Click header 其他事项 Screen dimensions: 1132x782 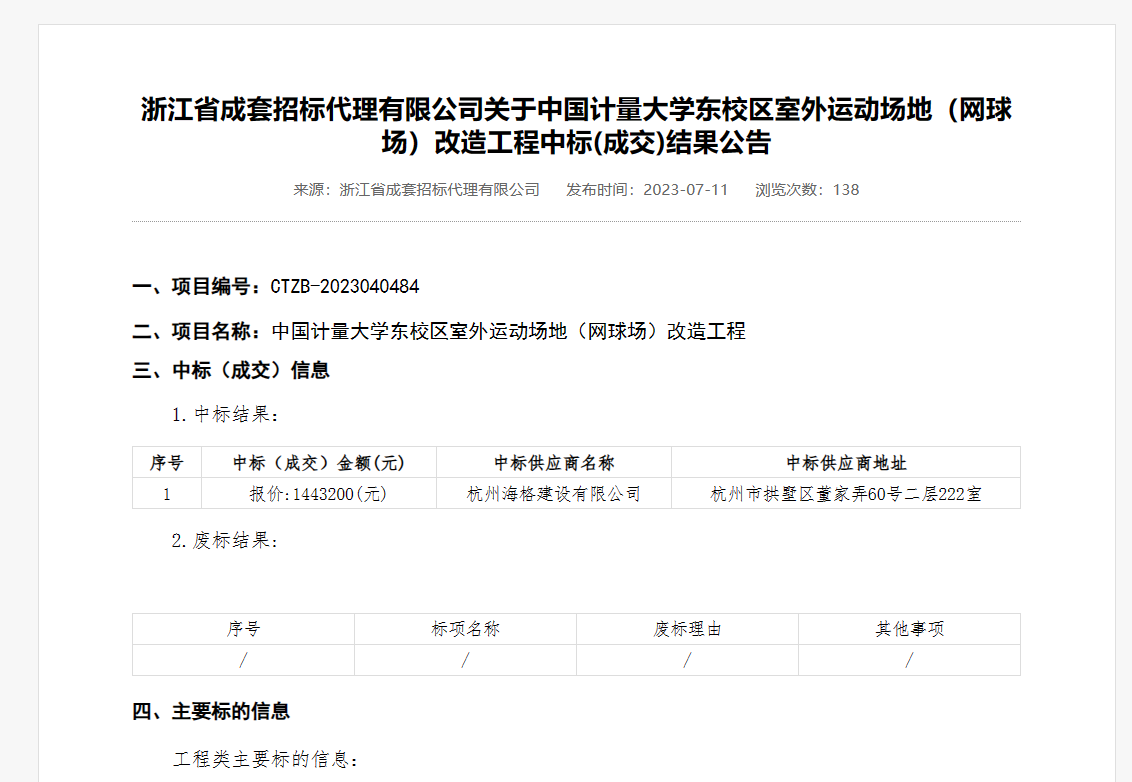(910, 629)
